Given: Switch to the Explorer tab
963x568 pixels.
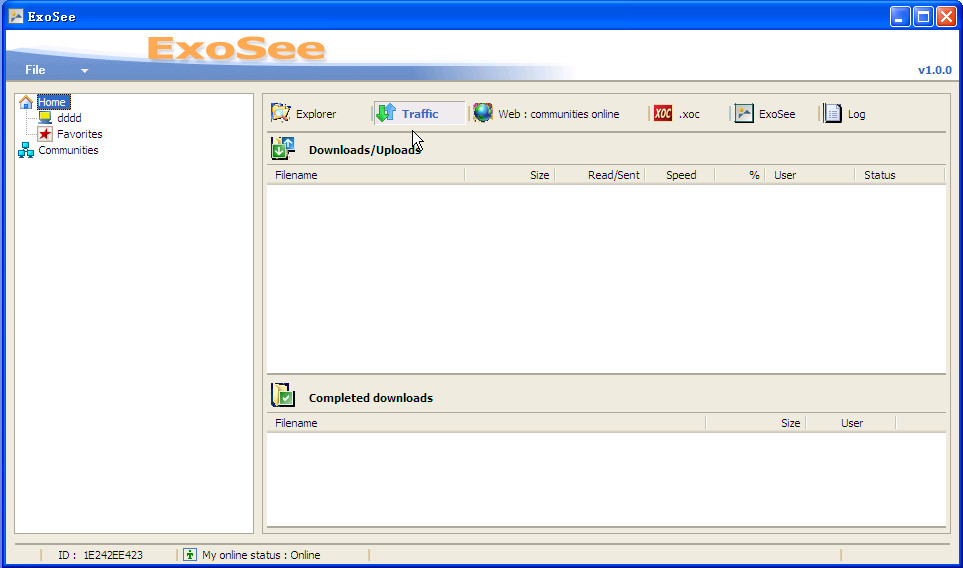Looking at the screenshot, I should [x=316, y=114].
